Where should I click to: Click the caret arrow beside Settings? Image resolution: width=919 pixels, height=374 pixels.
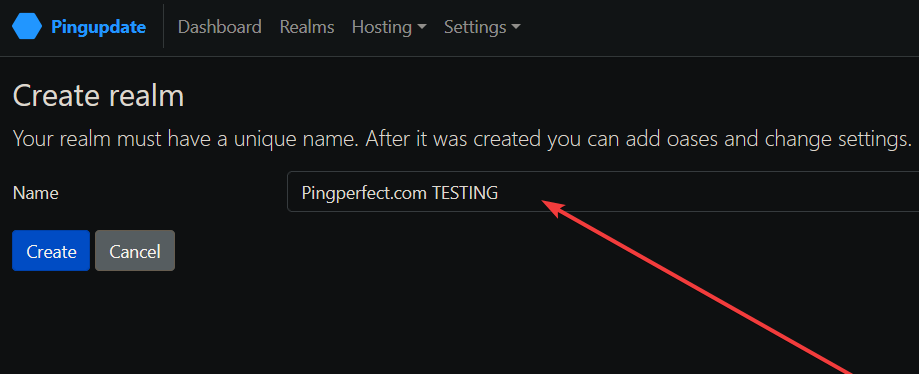pos(516,28)
